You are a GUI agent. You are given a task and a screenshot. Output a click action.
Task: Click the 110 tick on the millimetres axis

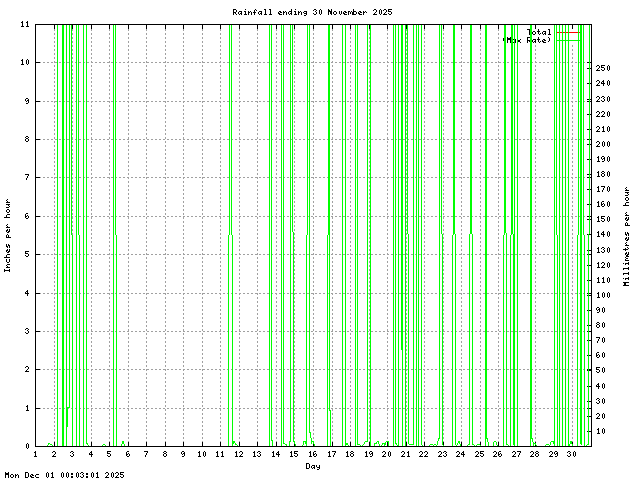pos(603,280)
